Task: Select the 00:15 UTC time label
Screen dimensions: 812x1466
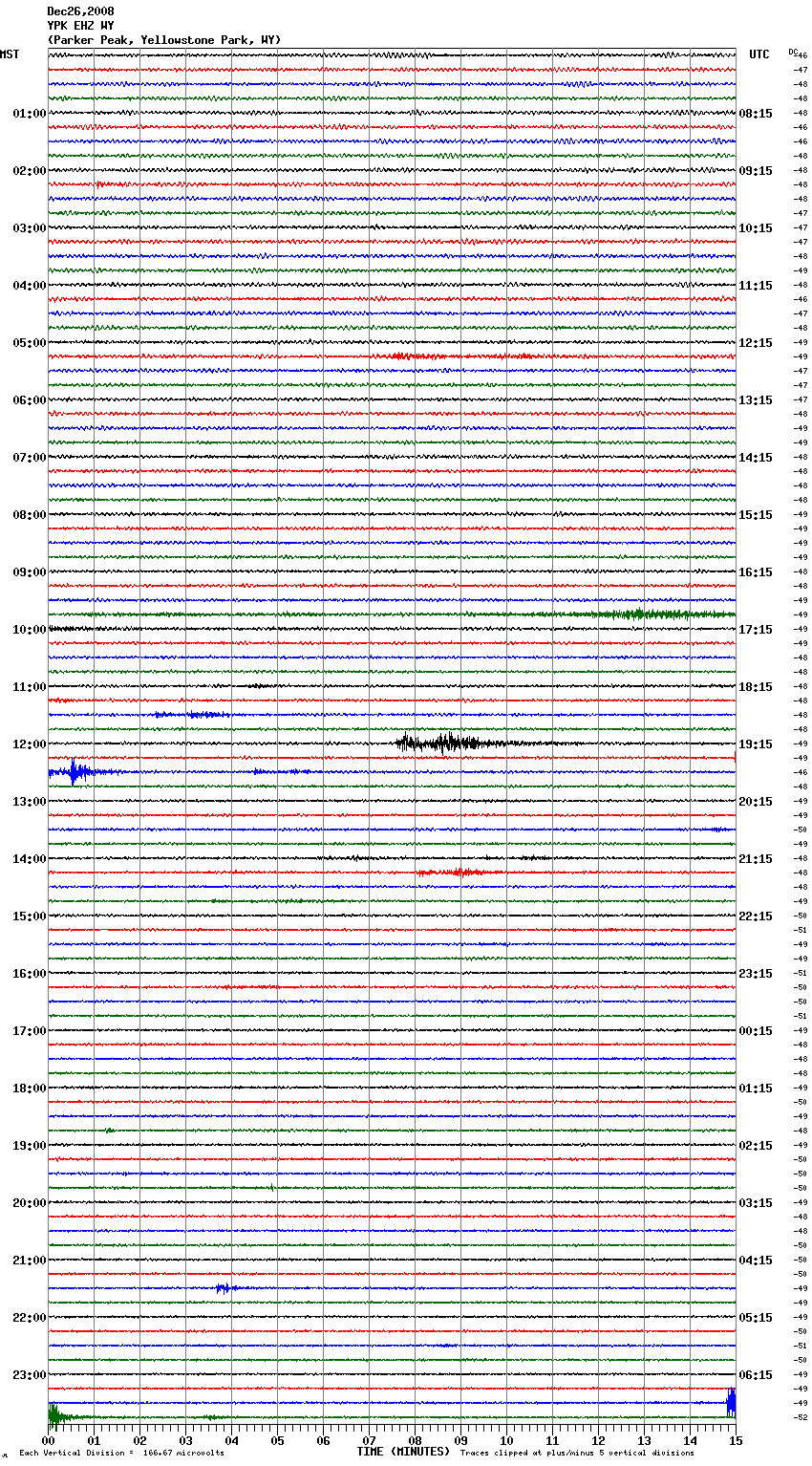Action: pos(756,1031)
